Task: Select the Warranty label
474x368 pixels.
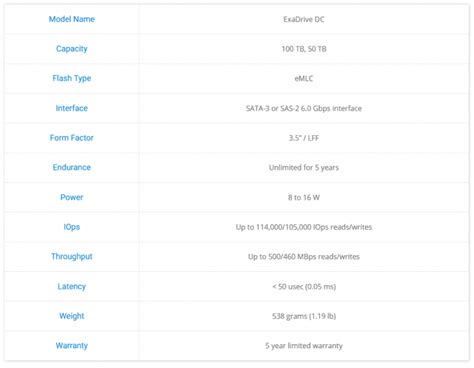Action: coord(72,346)
